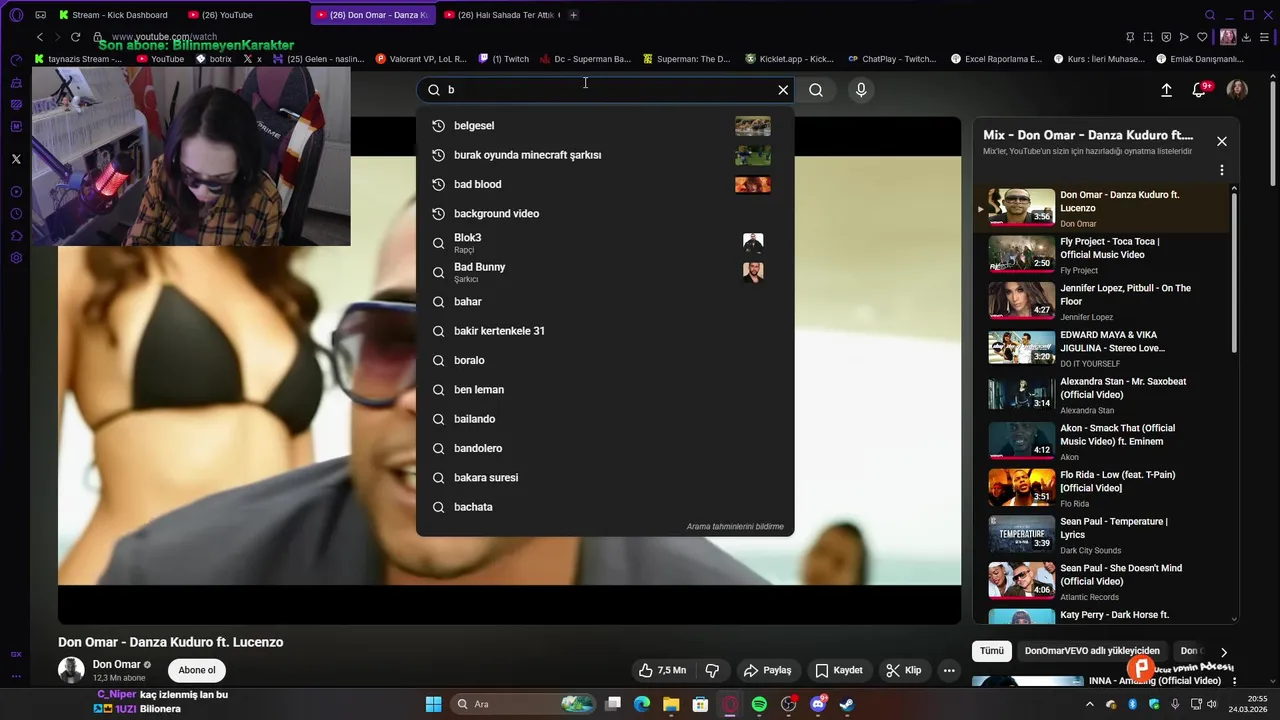The image size is (1280, 720).
Task: Like the Don Omar video
Action: click(662, 670)
